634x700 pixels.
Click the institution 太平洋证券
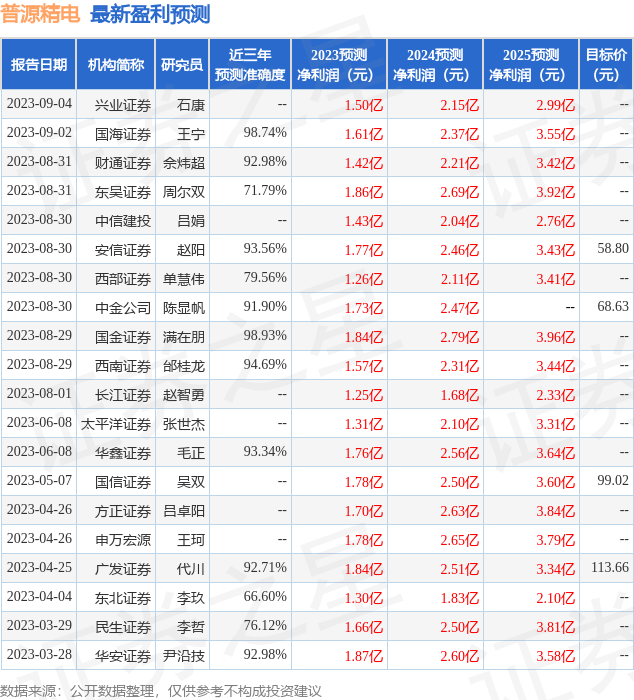116,425
